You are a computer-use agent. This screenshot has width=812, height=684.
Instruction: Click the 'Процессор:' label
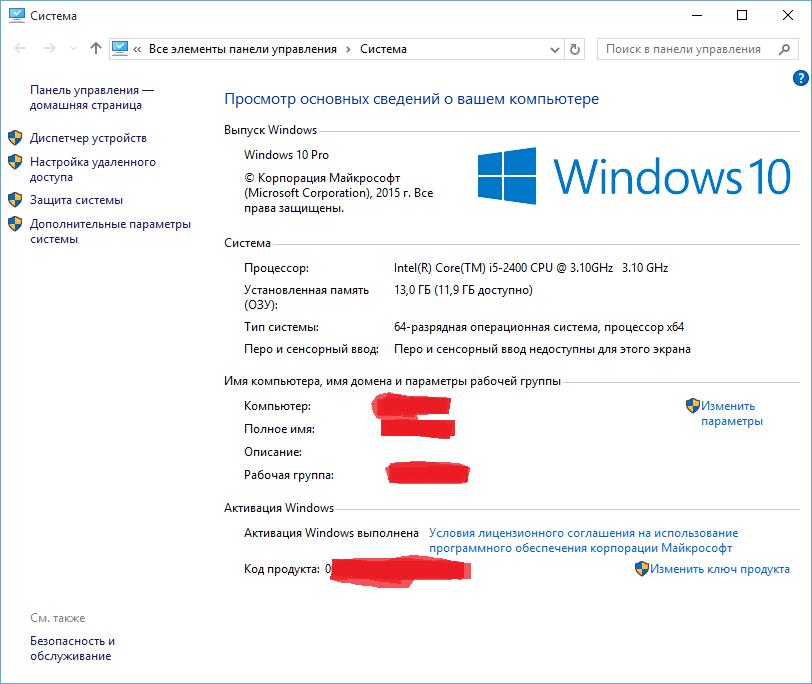point(277,268)
